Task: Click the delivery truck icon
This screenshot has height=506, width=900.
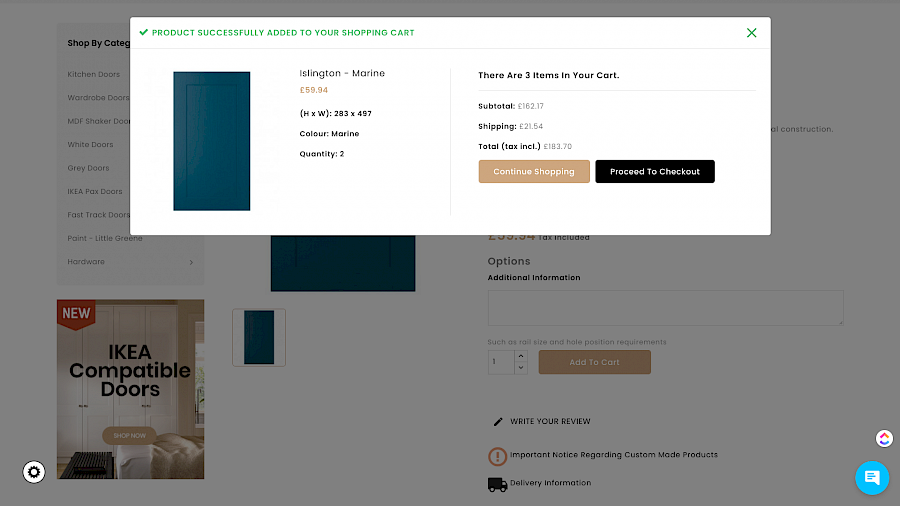Action: coord(497,485)
